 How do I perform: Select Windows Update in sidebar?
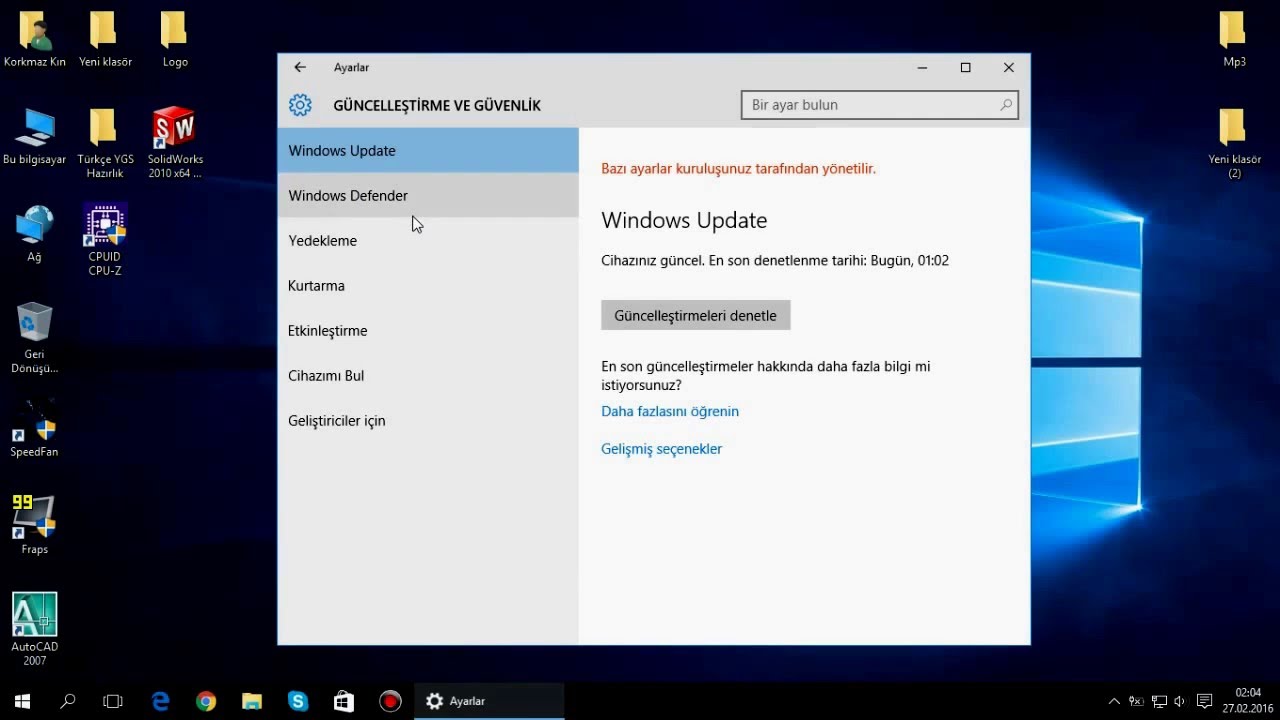(x=428, y=150)
